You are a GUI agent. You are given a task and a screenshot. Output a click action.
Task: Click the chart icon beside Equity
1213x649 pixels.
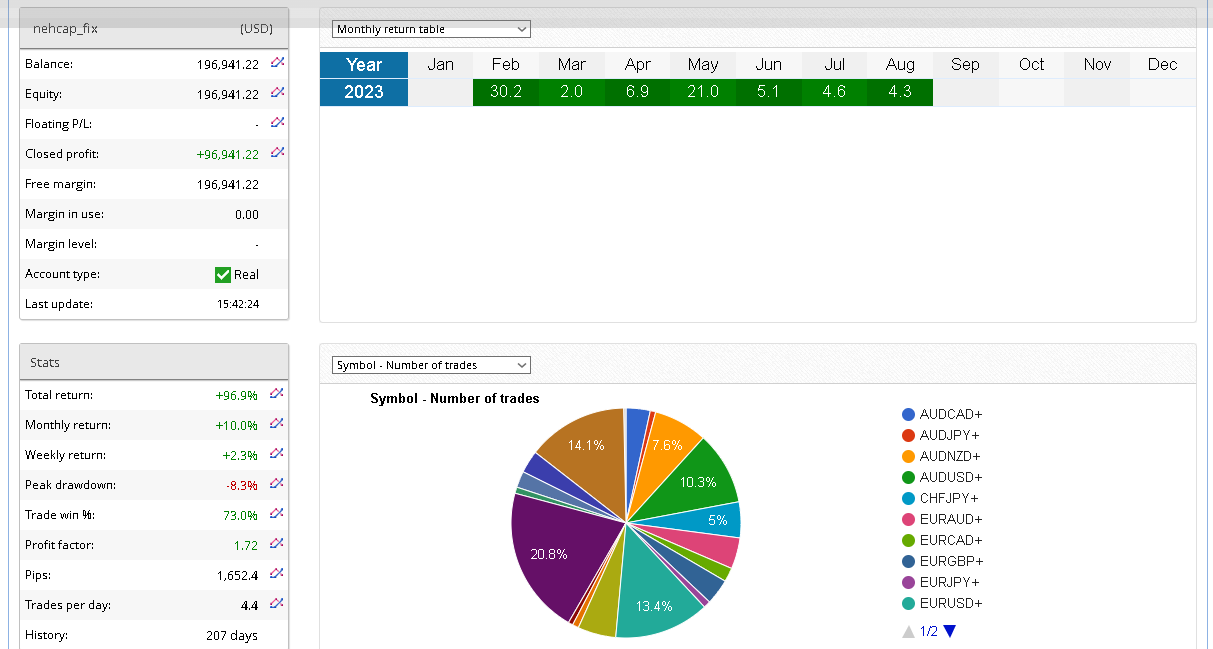[x=277, y=93]
